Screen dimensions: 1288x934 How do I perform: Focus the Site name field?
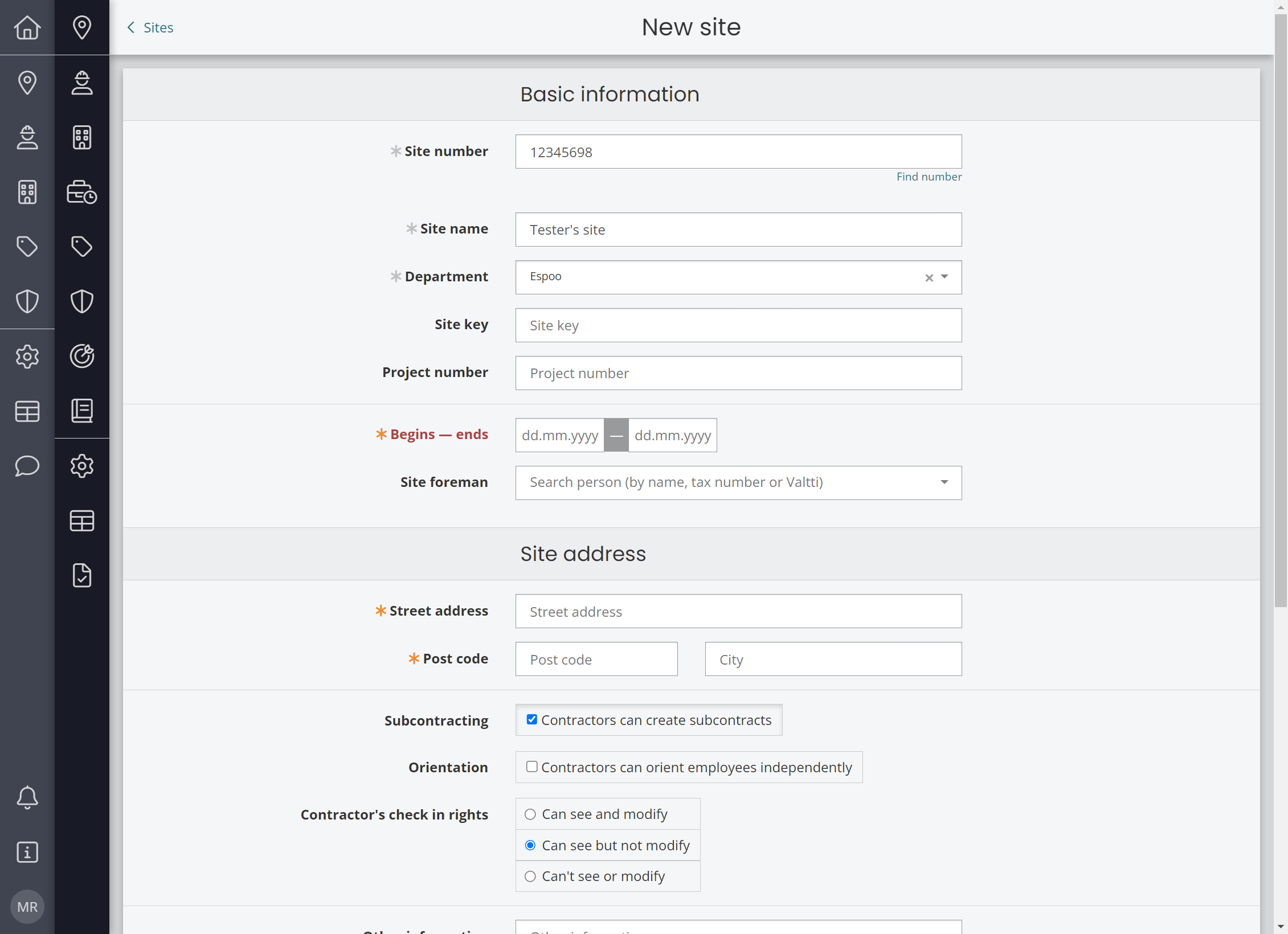click(738, 230)
